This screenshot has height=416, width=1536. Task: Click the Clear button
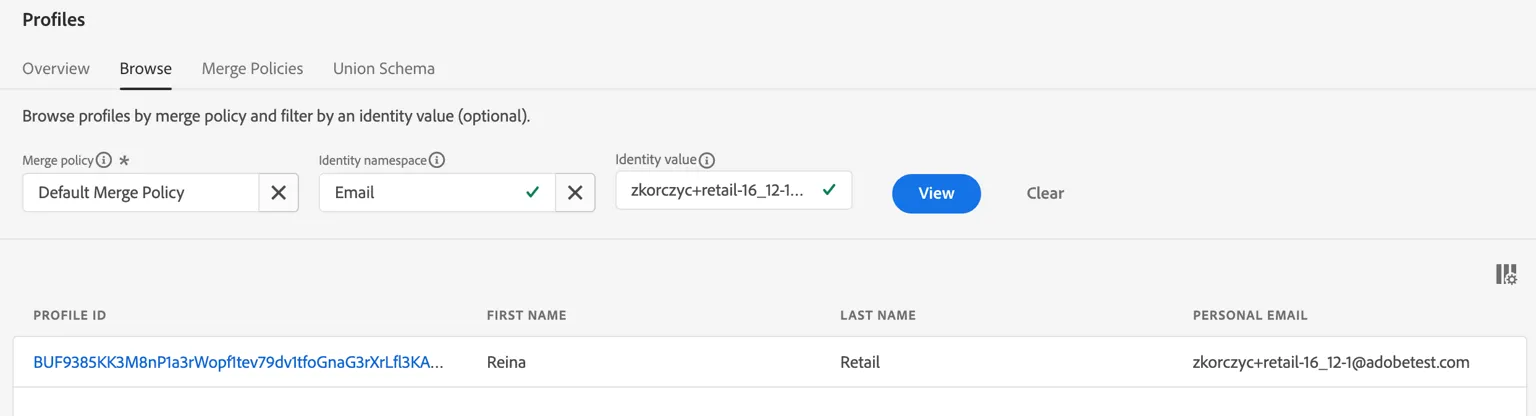1045,193
